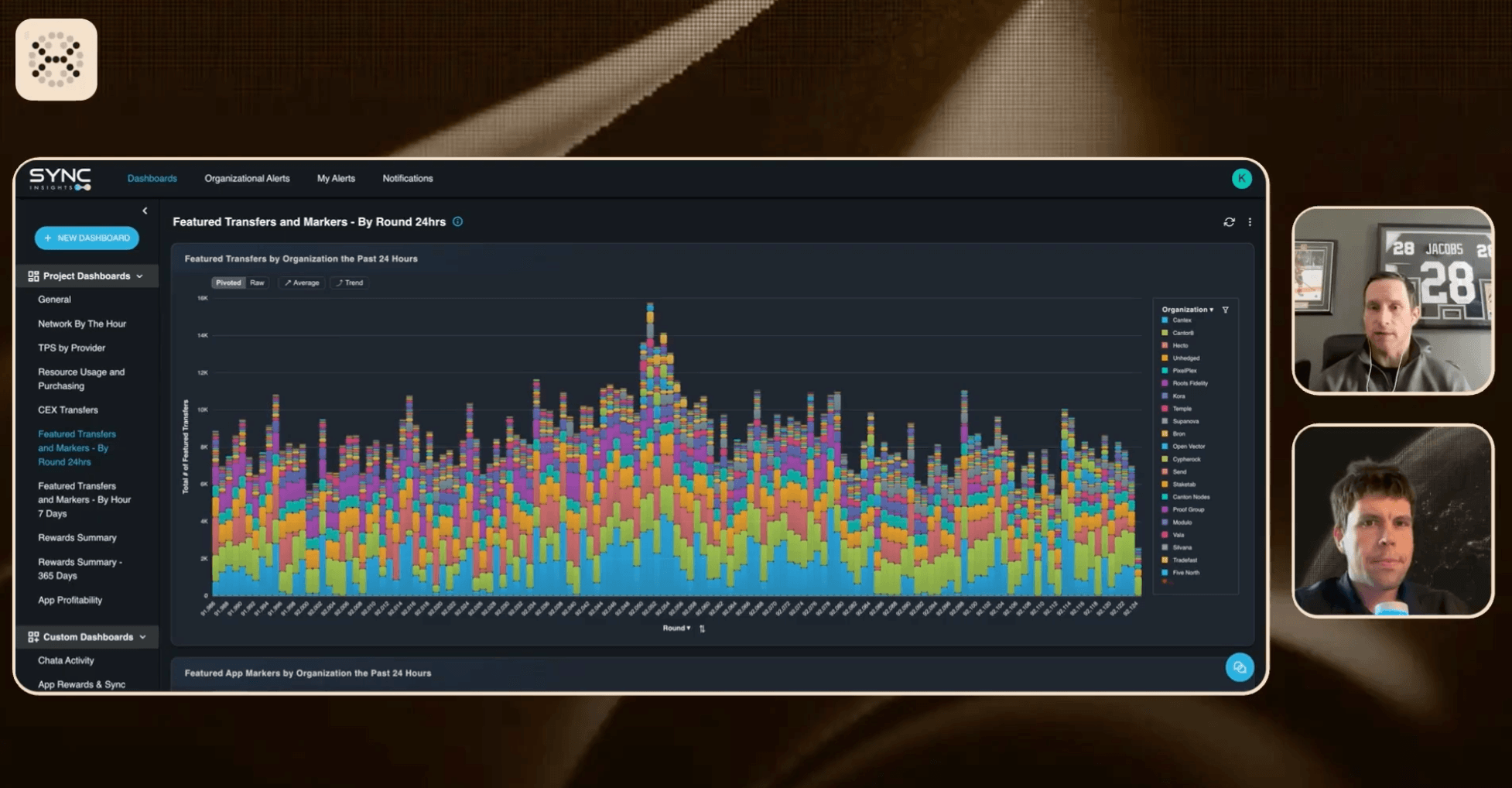Click Open Vector in the legend

coord(1184,447)
